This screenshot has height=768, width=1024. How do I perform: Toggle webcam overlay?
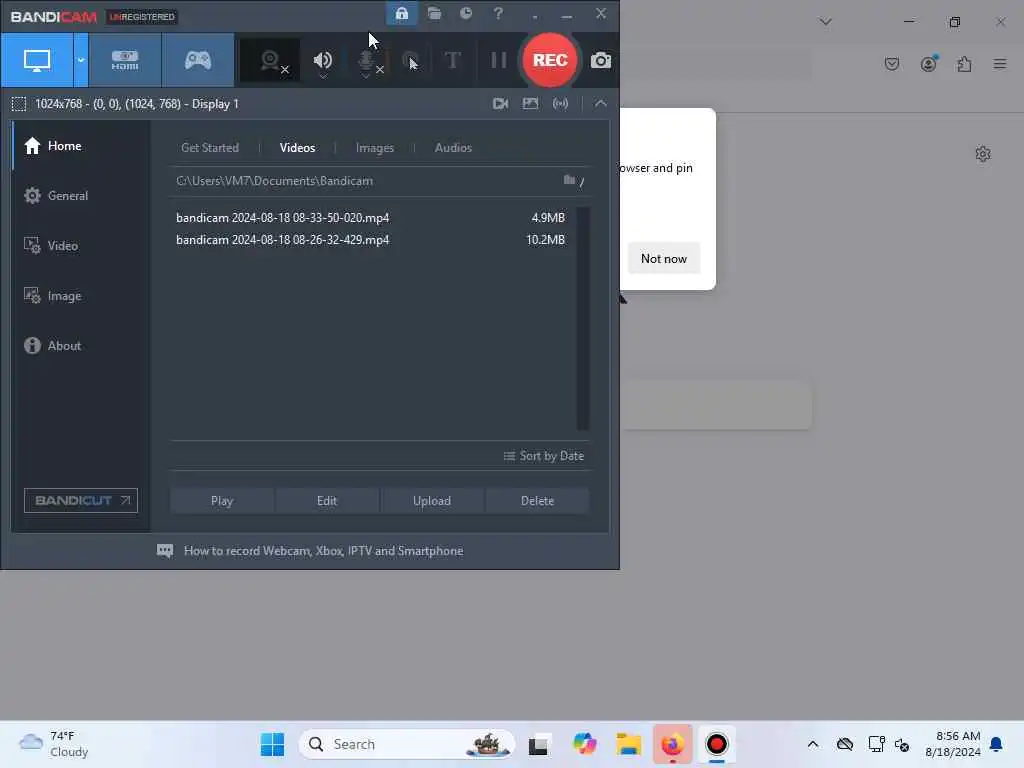[x=270, y=61]
